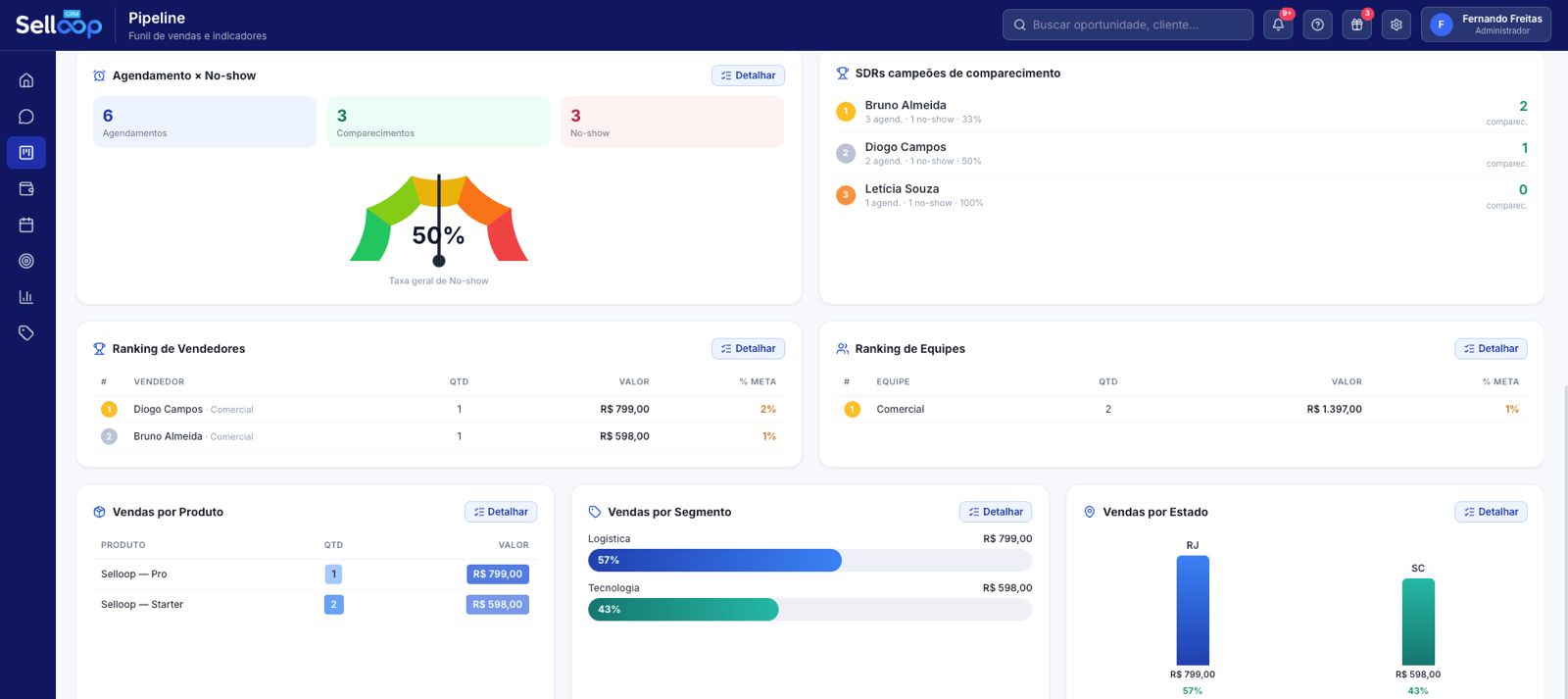Click Detalhar in Agendamento × No-show card
This screenshot has width=1568, height=699.
[x=748, y=75]
